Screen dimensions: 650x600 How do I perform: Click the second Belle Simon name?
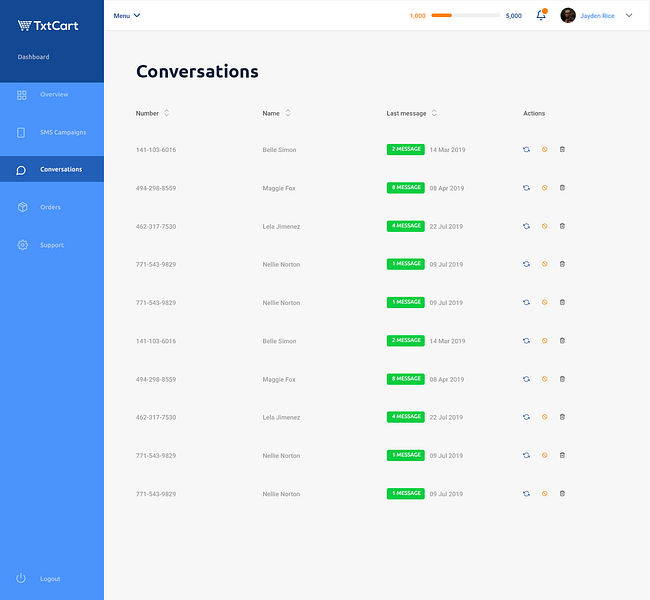[279, 341]
